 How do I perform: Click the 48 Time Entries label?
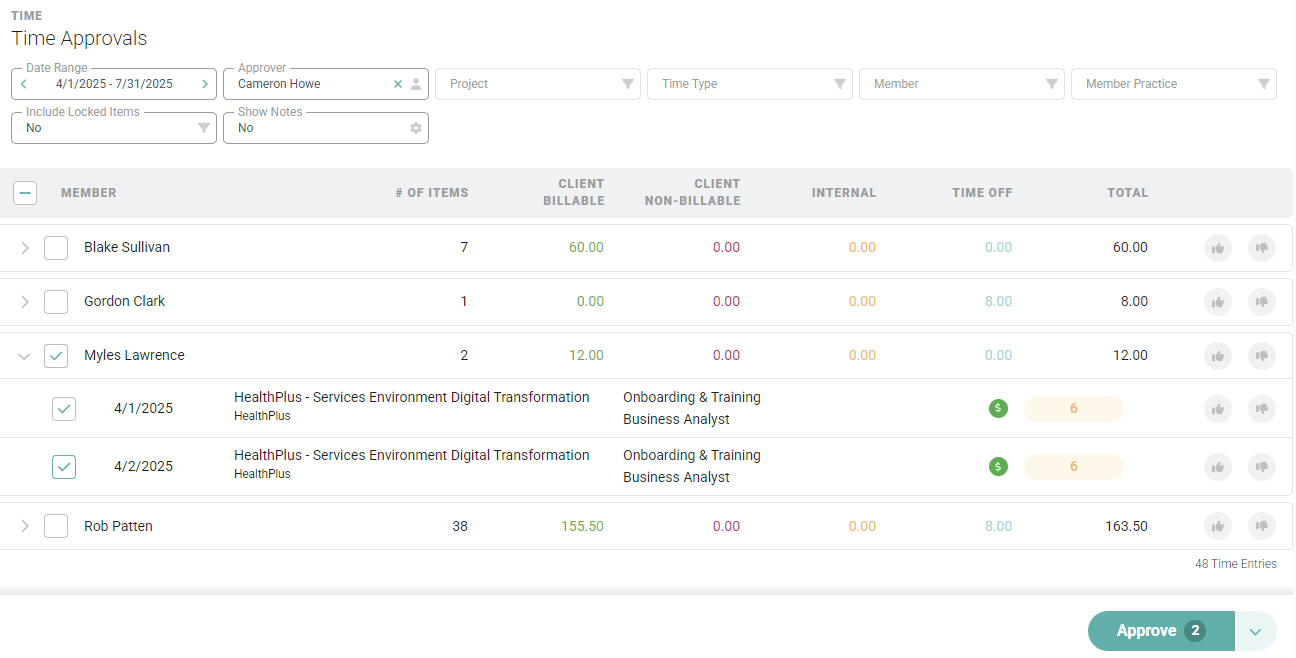[x=1236, y=564]
